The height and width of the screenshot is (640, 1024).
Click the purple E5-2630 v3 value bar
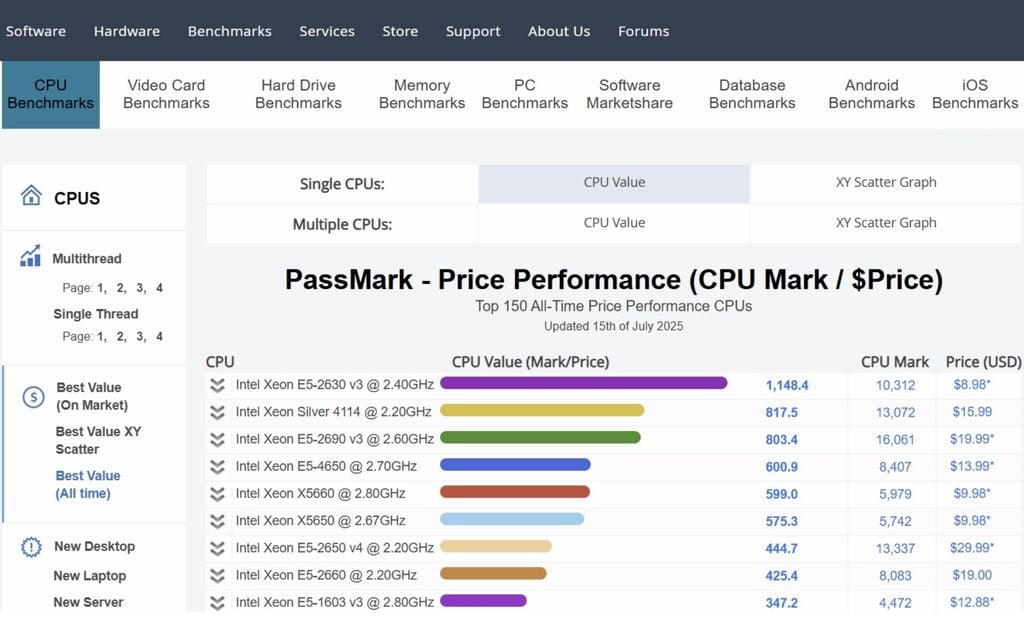click(584, 383)
